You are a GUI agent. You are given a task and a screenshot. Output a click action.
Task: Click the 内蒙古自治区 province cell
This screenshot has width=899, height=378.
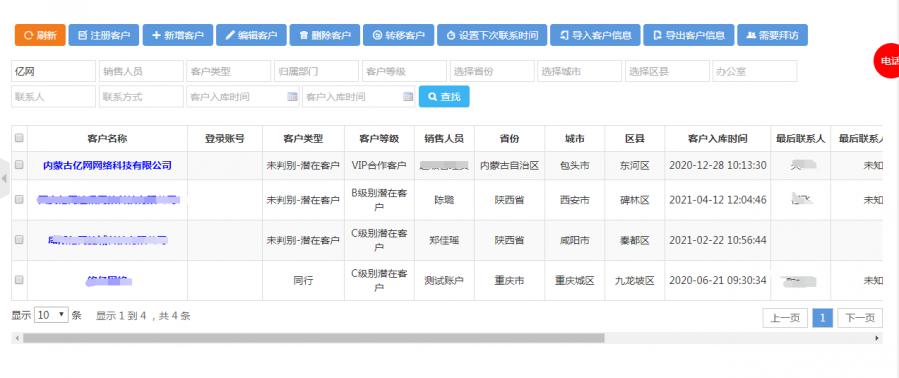tap(509, 165)
